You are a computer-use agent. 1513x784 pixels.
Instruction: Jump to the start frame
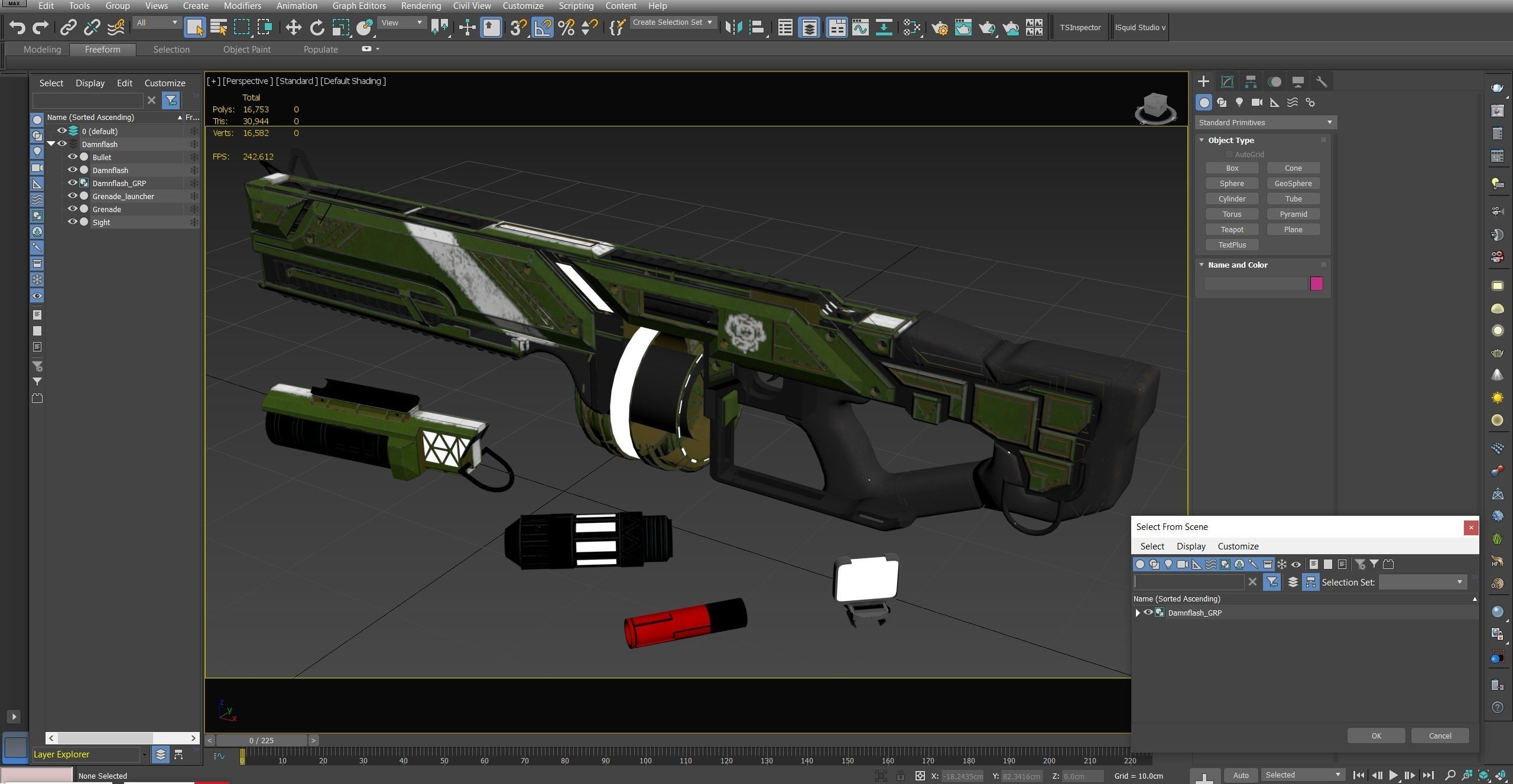1359,775
